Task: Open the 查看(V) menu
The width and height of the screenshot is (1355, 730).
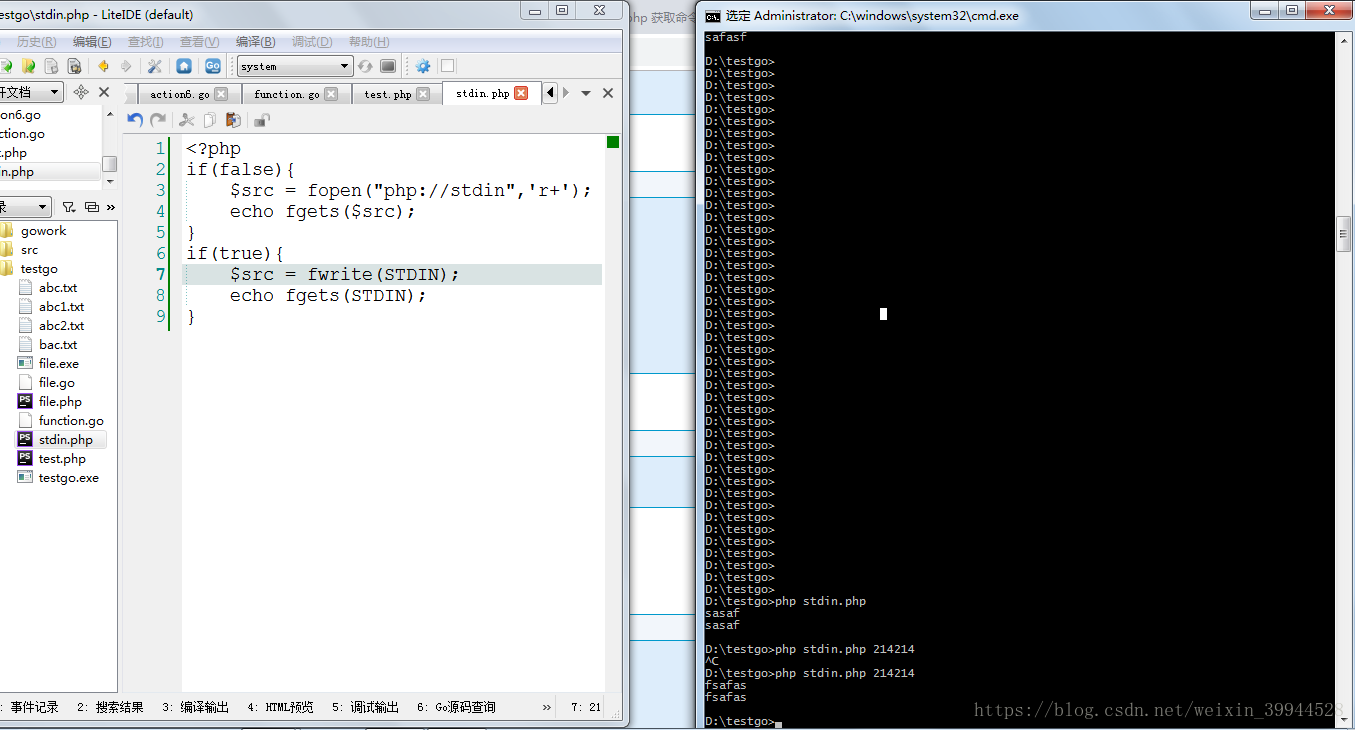Action: [199, 42]
